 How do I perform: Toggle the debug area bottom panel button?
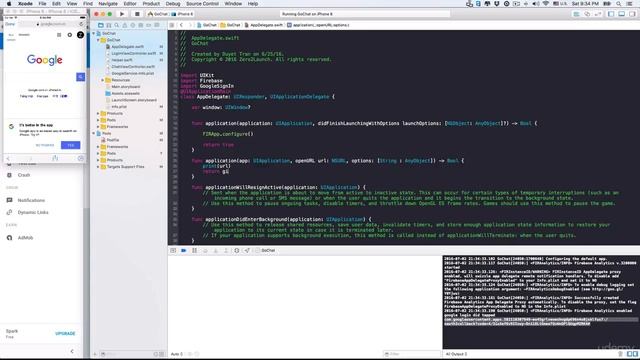tap(621, 14)
